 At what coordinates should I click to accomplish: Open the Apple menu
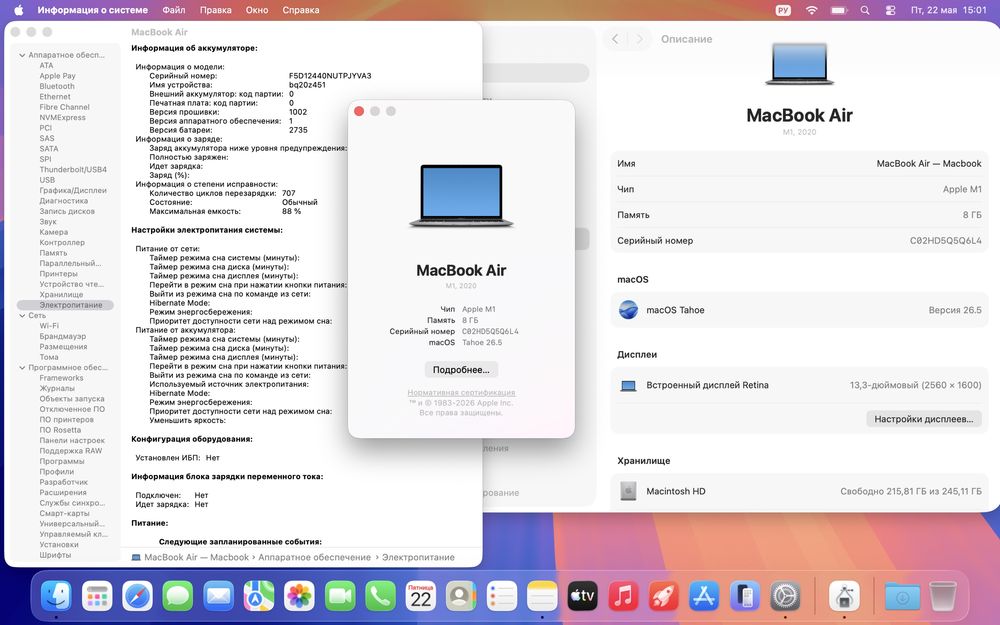[x=18, y=10]
